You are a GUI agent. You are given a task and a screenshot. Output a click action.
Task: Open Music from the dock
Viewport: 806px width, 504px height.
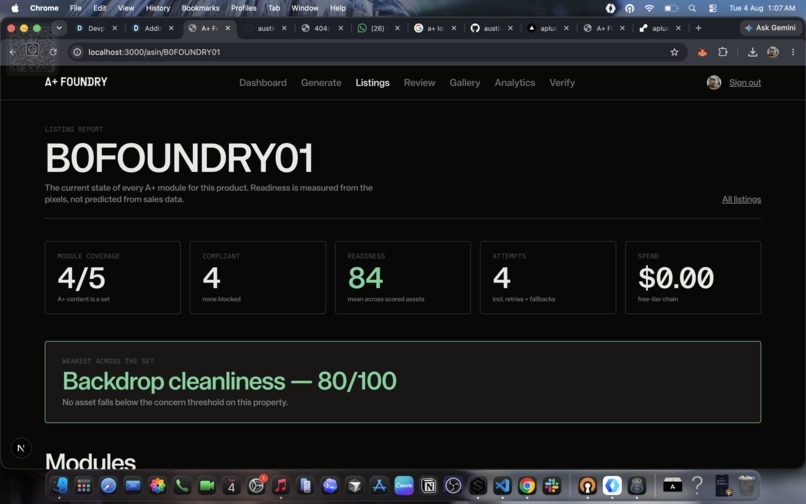click(x=281, y=485)
